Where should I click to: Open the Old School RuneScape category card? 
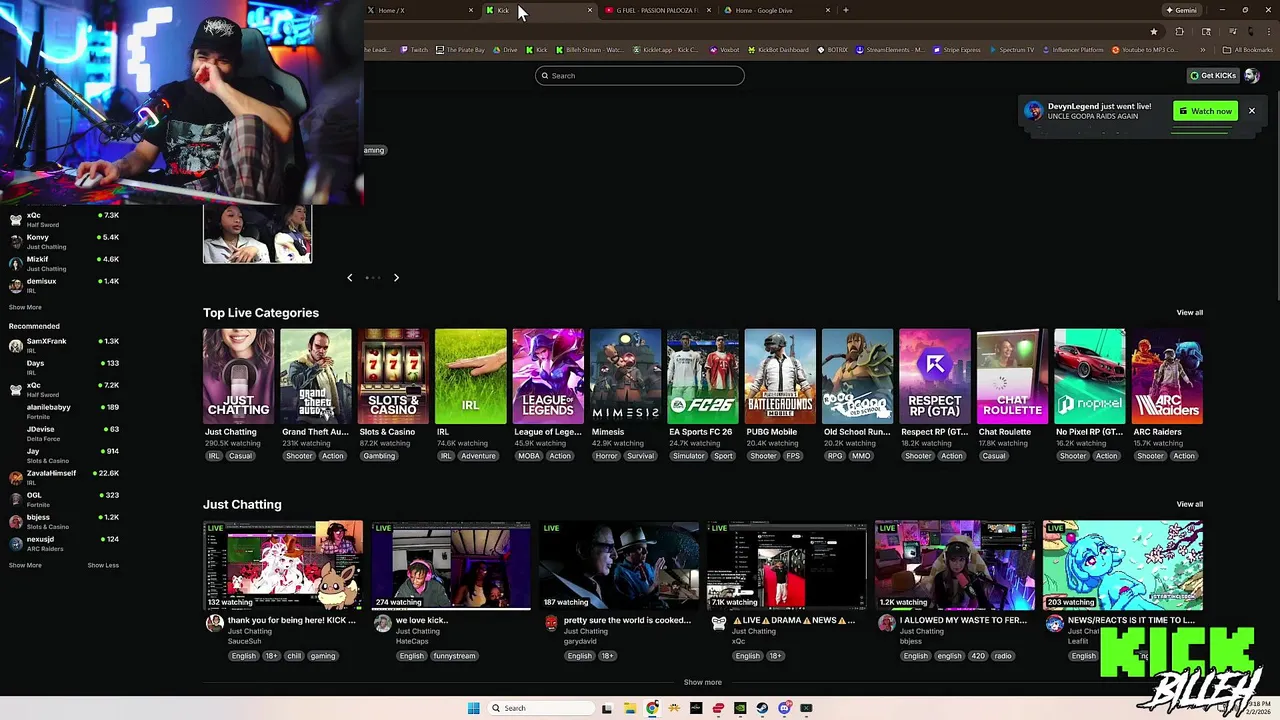(x=858, y=376)
